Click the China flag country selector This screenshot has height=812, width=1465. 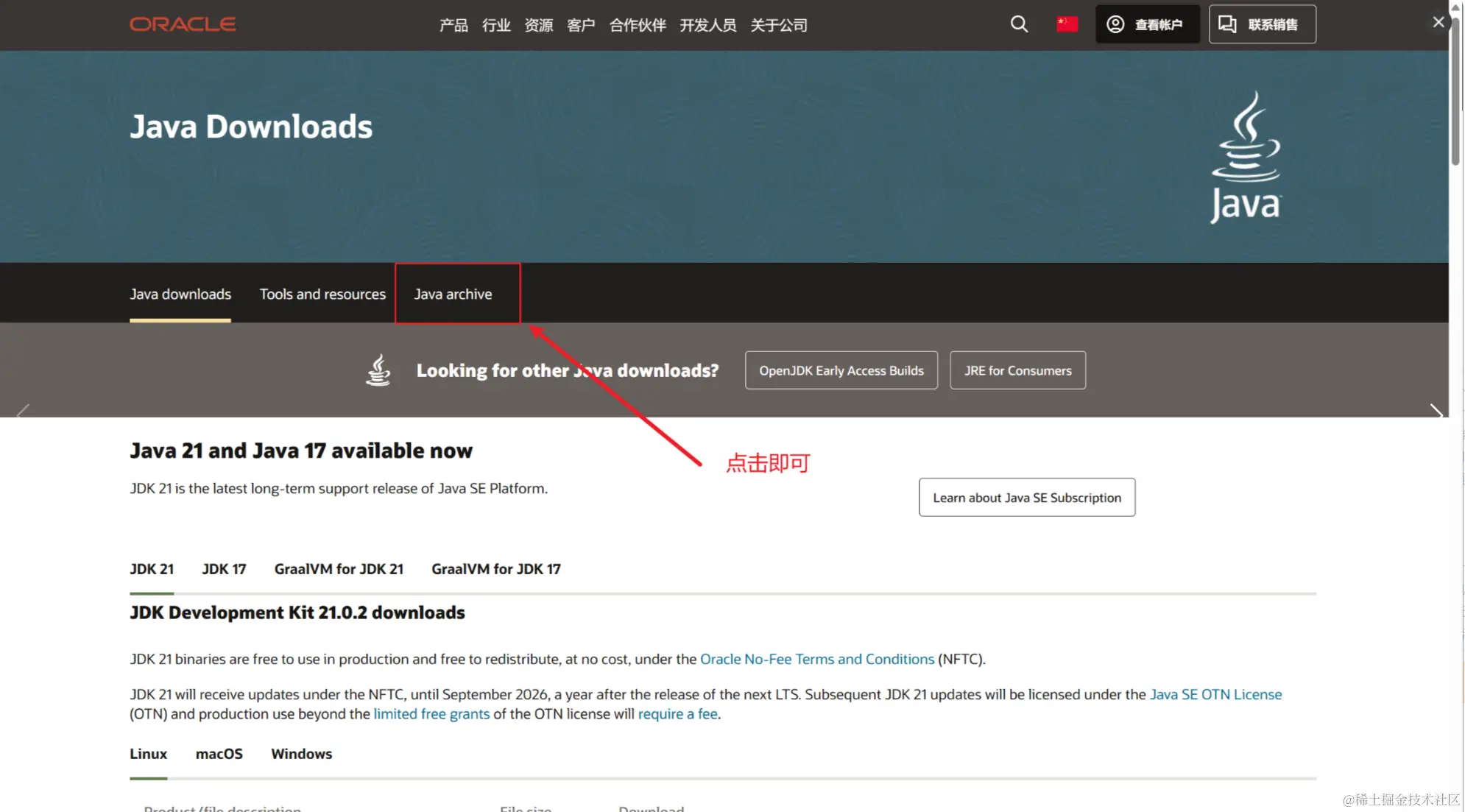[x=1067, y=24]
